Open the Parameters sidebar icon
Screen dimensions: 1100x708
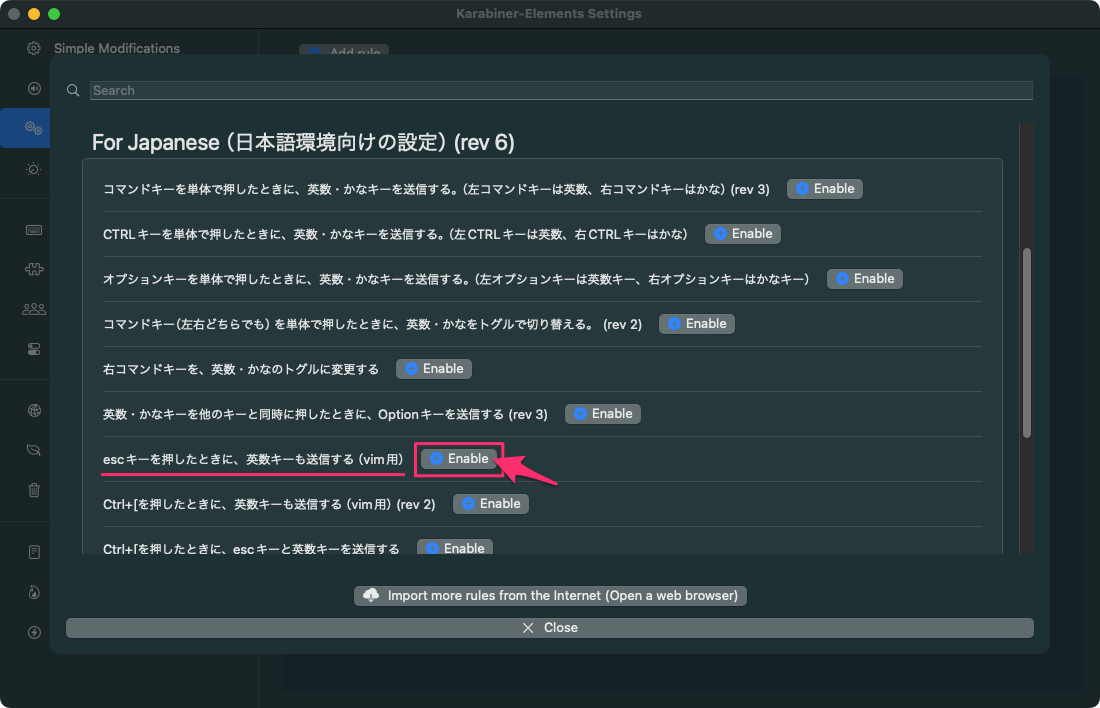(x=34, y=169)
